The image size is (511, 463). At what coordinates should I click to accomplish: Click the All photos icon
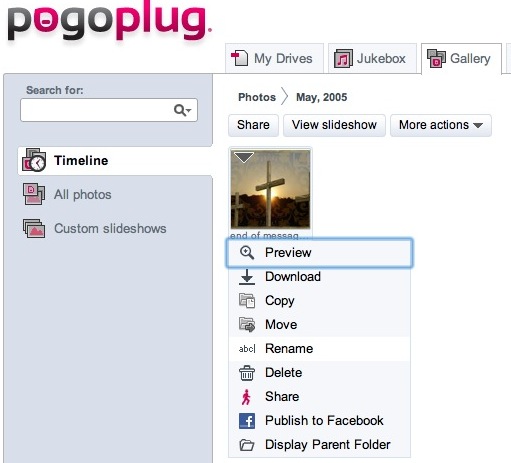[x=34, y=194]
